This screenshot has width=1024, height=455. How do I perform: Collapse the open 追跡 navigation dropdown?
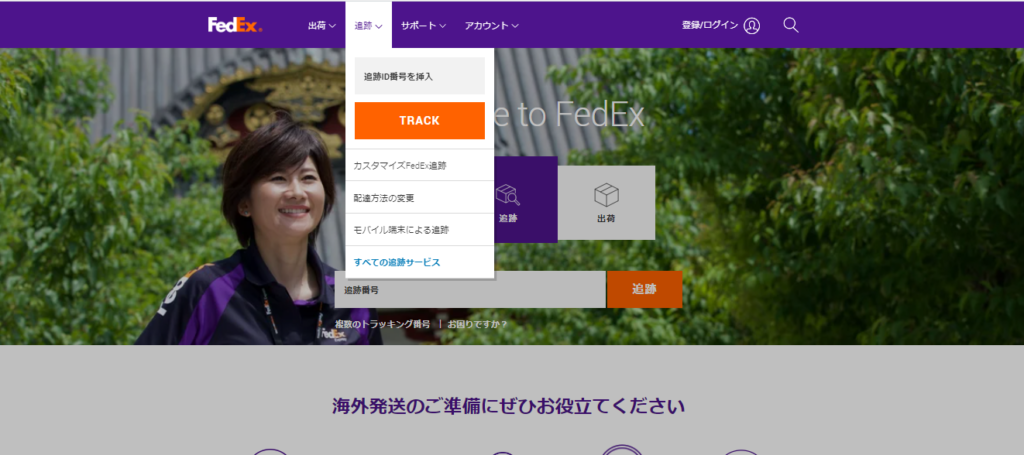[x=368, y=25]
